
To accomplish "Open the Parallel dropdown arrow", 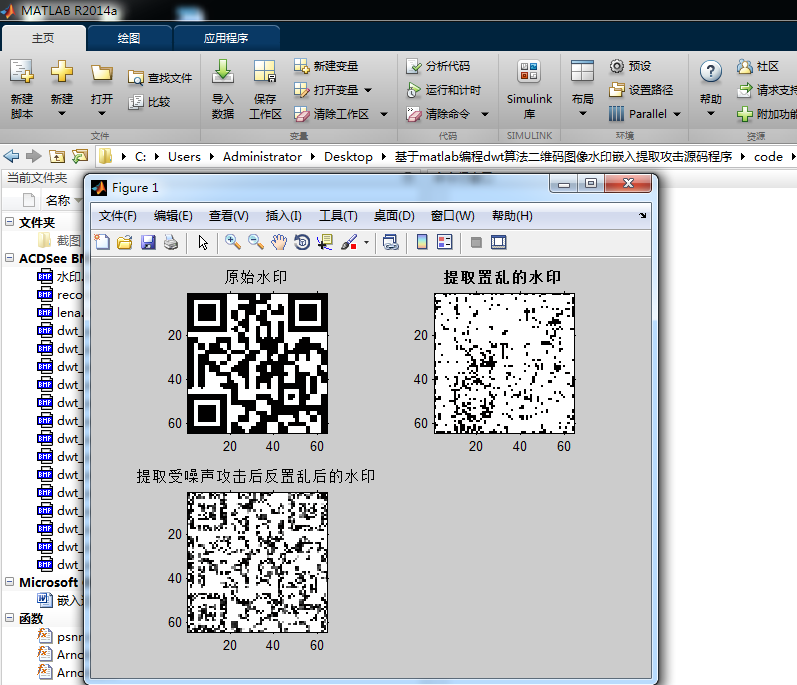I will point(677,114).
